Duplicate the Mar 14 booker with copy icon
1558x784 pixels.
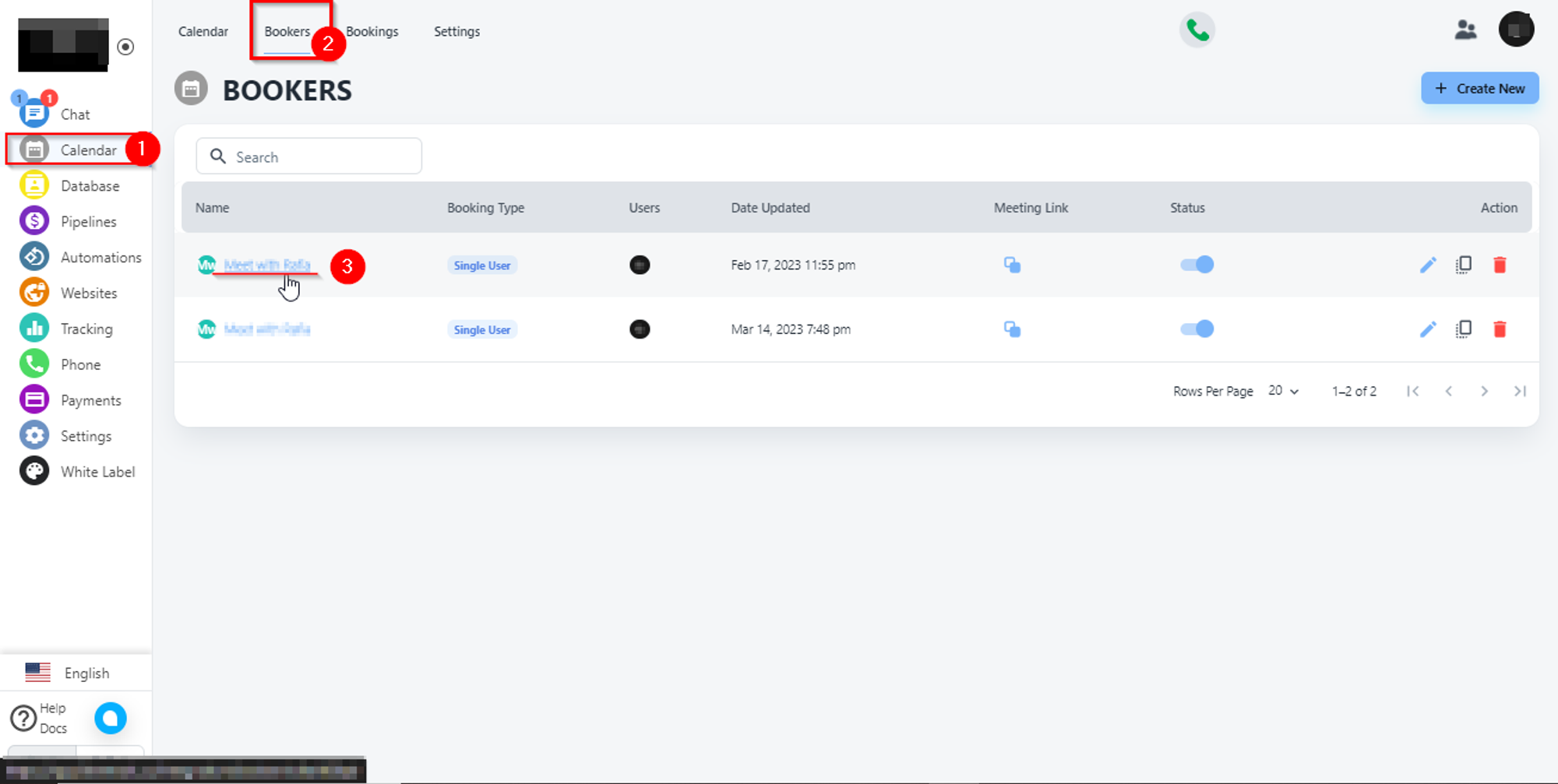click(x=1463, y=329)
